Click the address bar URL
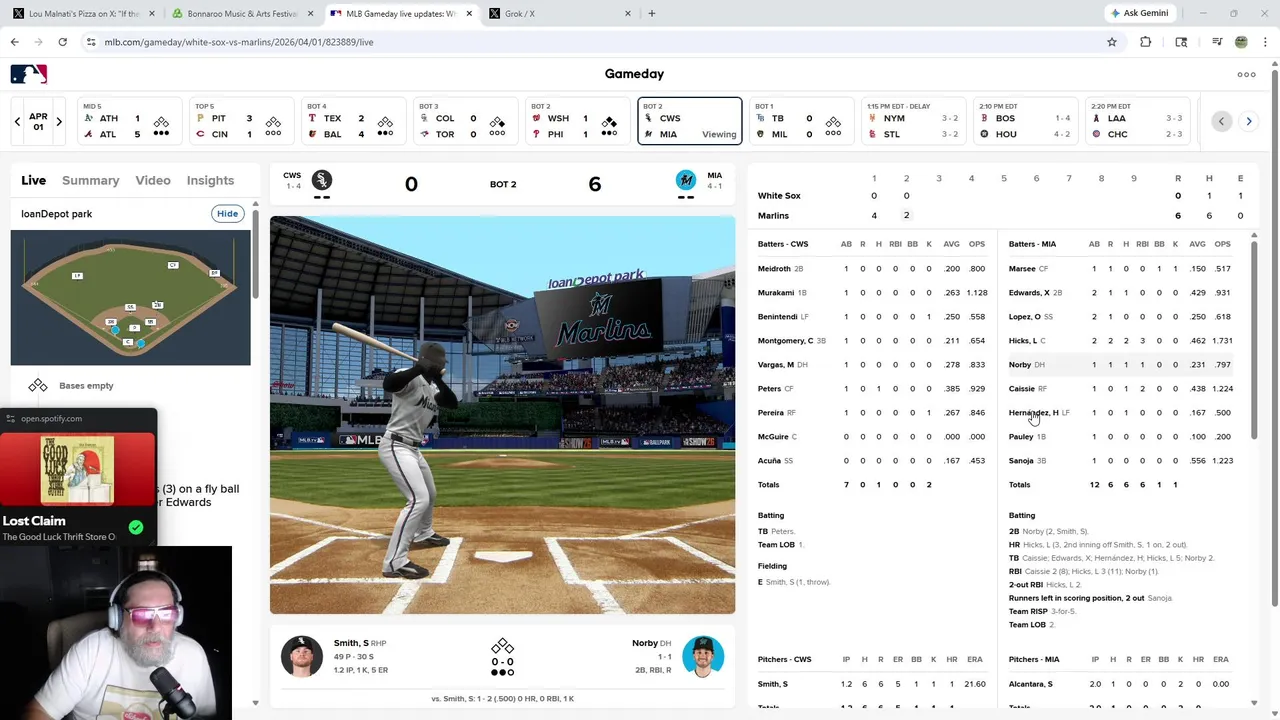 239,42
